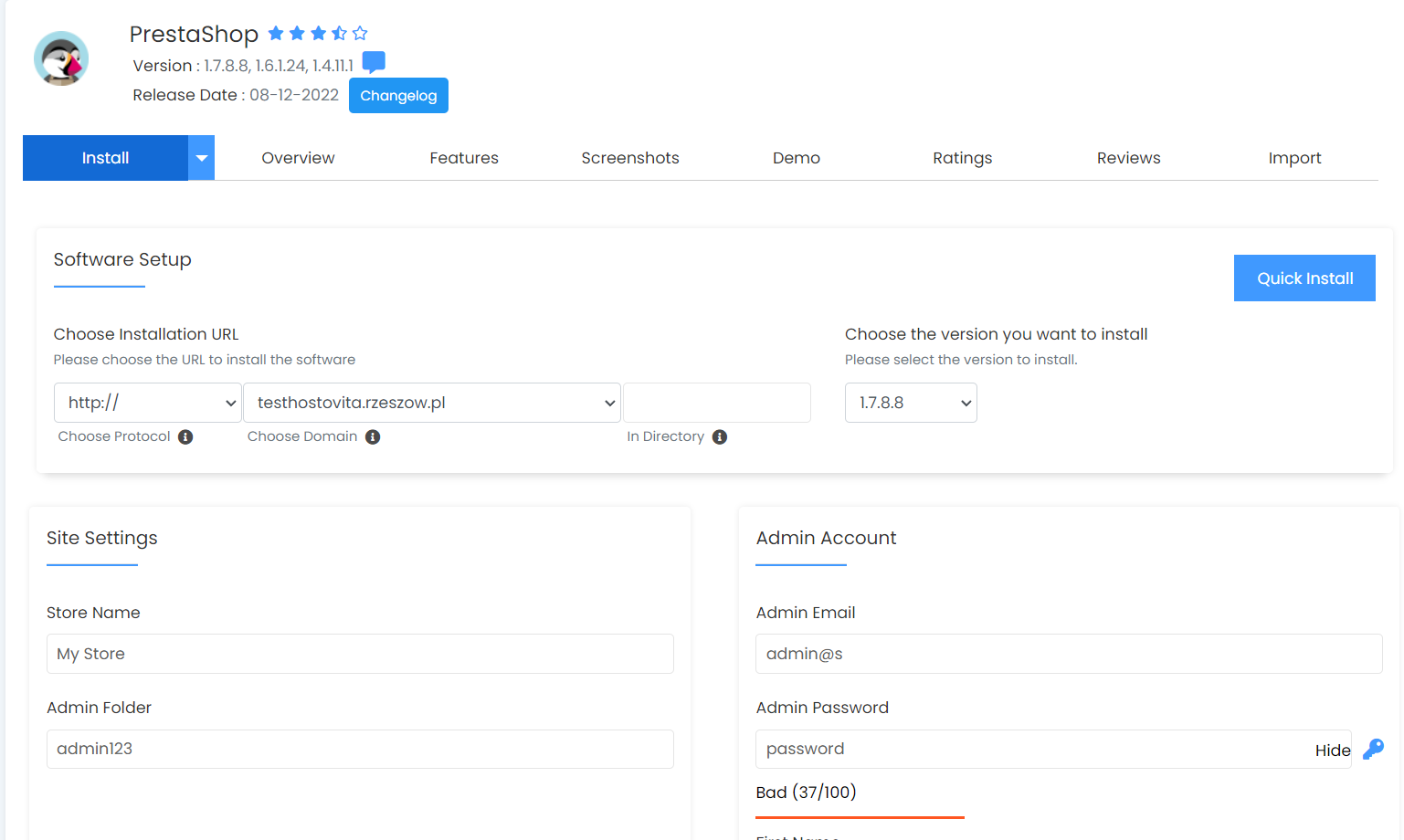Image resolution: width=1404 pixels, height=840 pixels.
Task: Open the testhostovita.rzeszow.pl domain dropdown
Action: click(432, 403)
